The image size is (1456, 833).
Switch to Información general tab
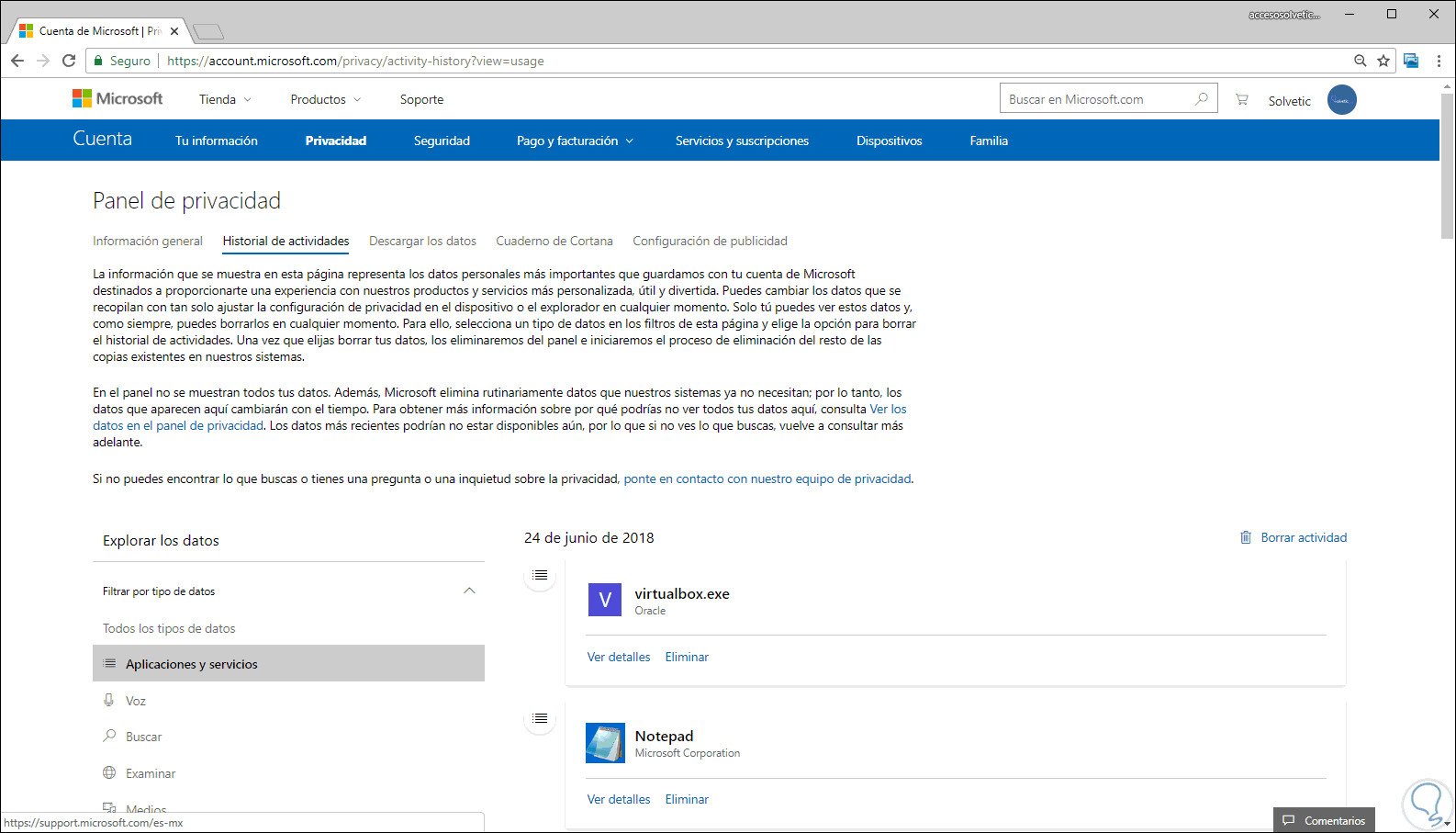(x=148, y=241)
